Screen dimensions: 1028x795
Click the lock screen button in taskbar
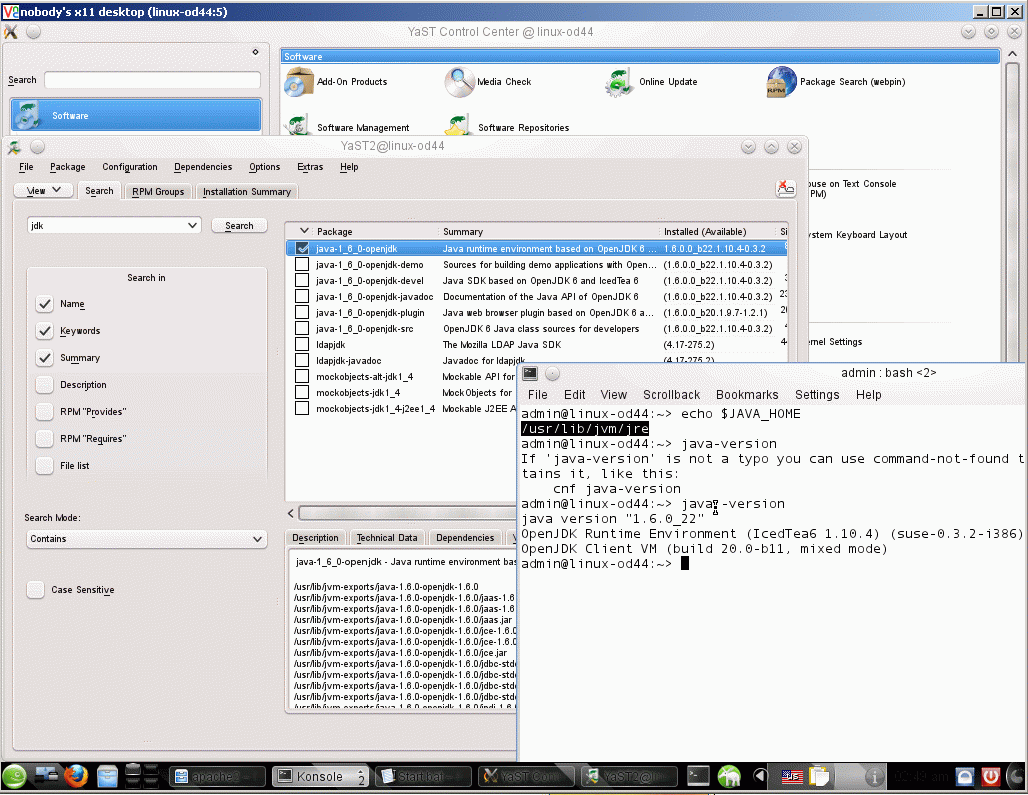point(965,777)
